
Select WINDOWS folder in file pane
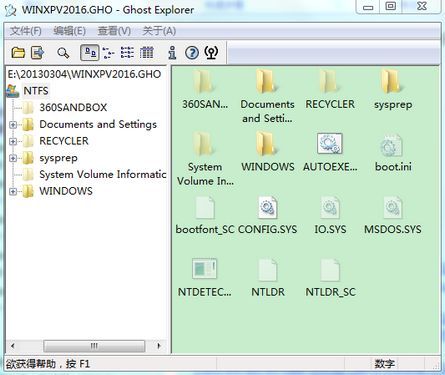click(x=267, y=144)
